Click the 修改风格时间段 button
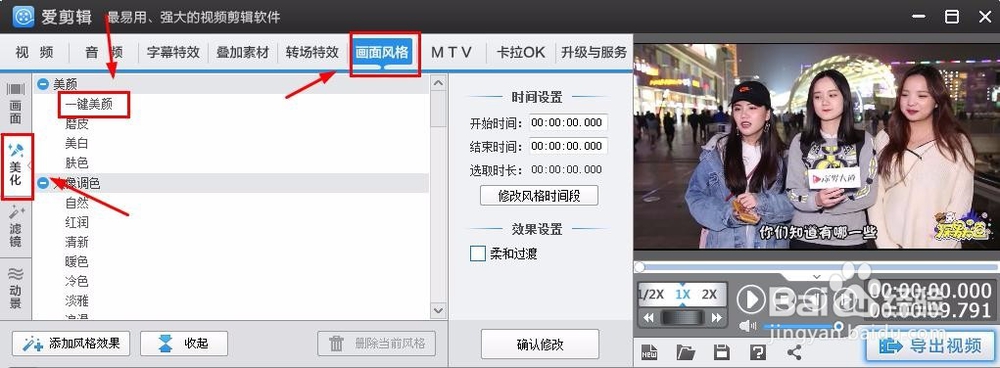 point(539,196)
